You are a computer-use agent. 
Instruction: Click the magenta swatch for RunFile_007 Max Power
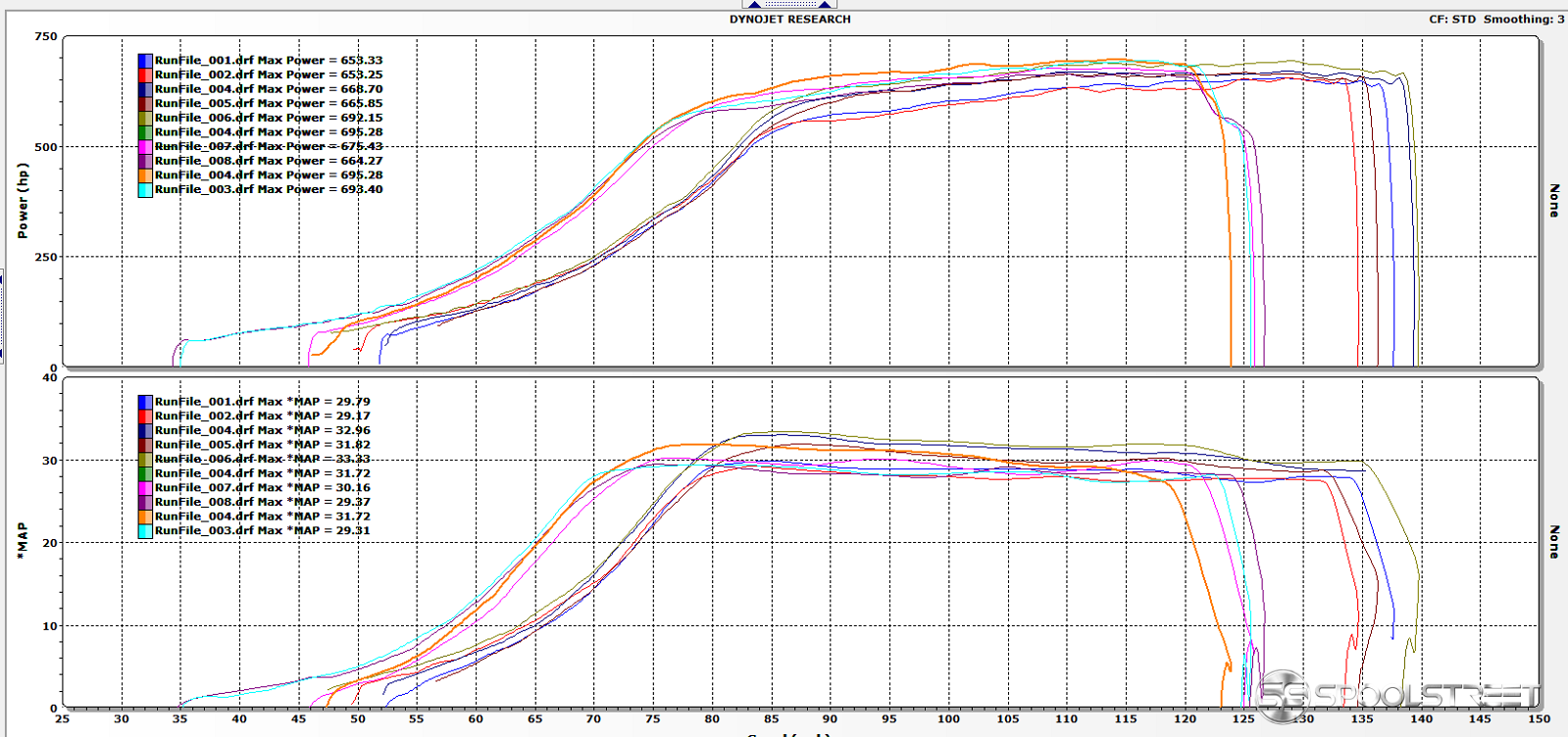click(145, 147)
